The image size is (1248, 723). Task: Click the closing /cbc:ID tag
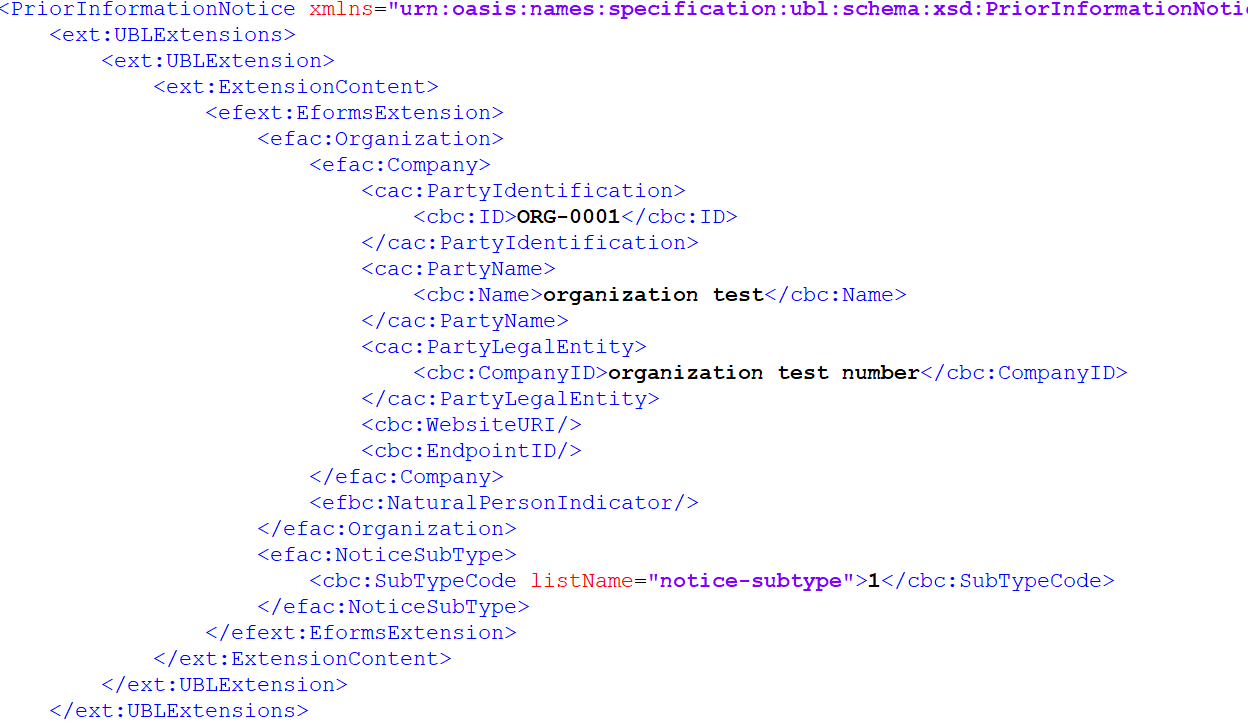click(679, 217)
